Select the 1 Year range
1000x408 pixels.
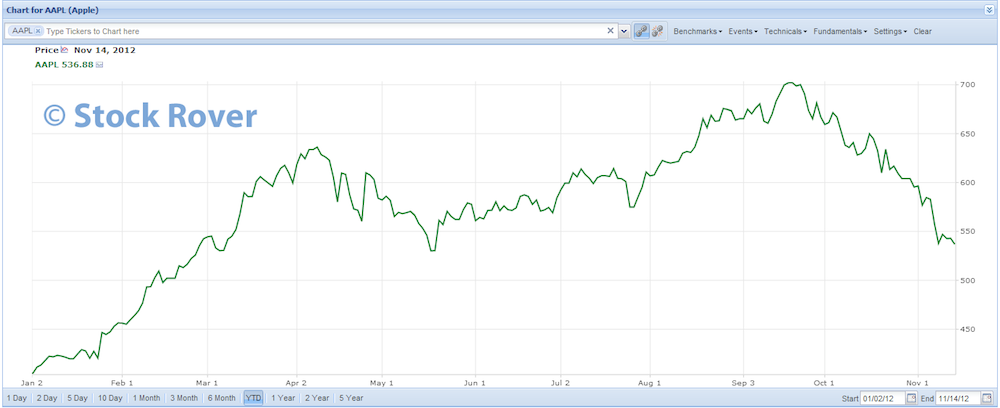point(283,398)
